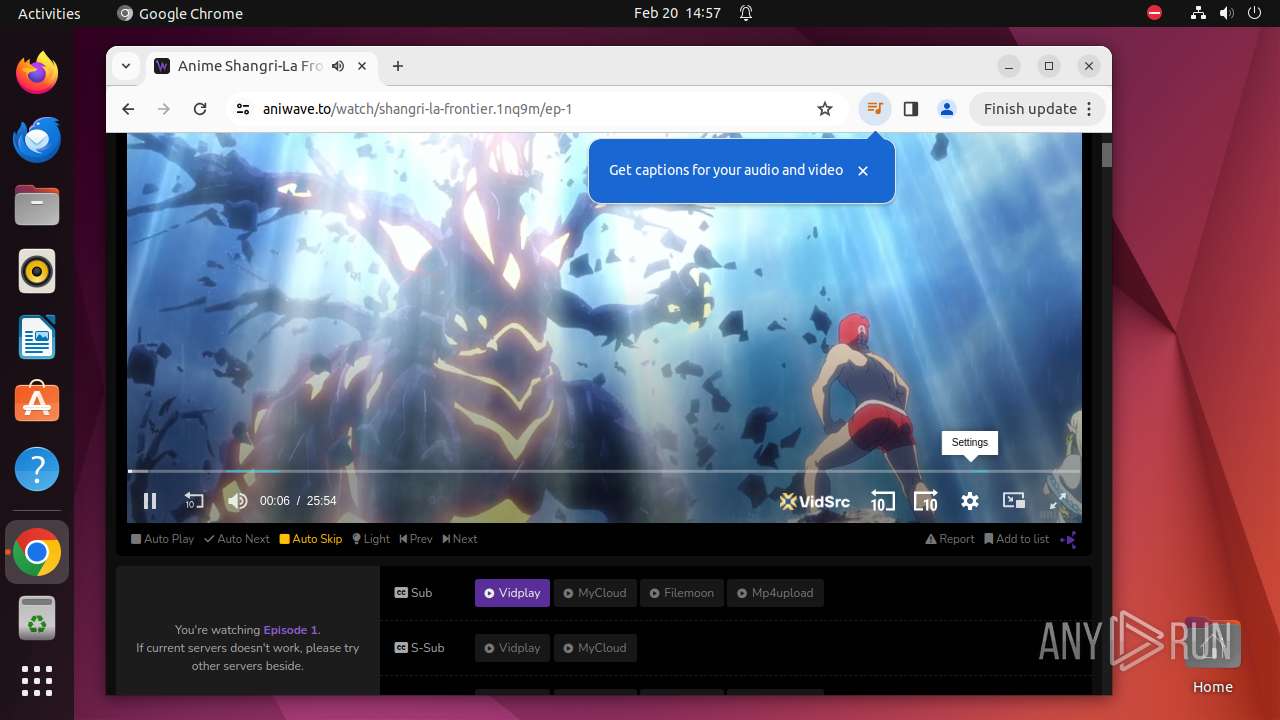This screenshot has height=720, width=1280.
Task: Open Home folder on desktop
Action: 1212,655
